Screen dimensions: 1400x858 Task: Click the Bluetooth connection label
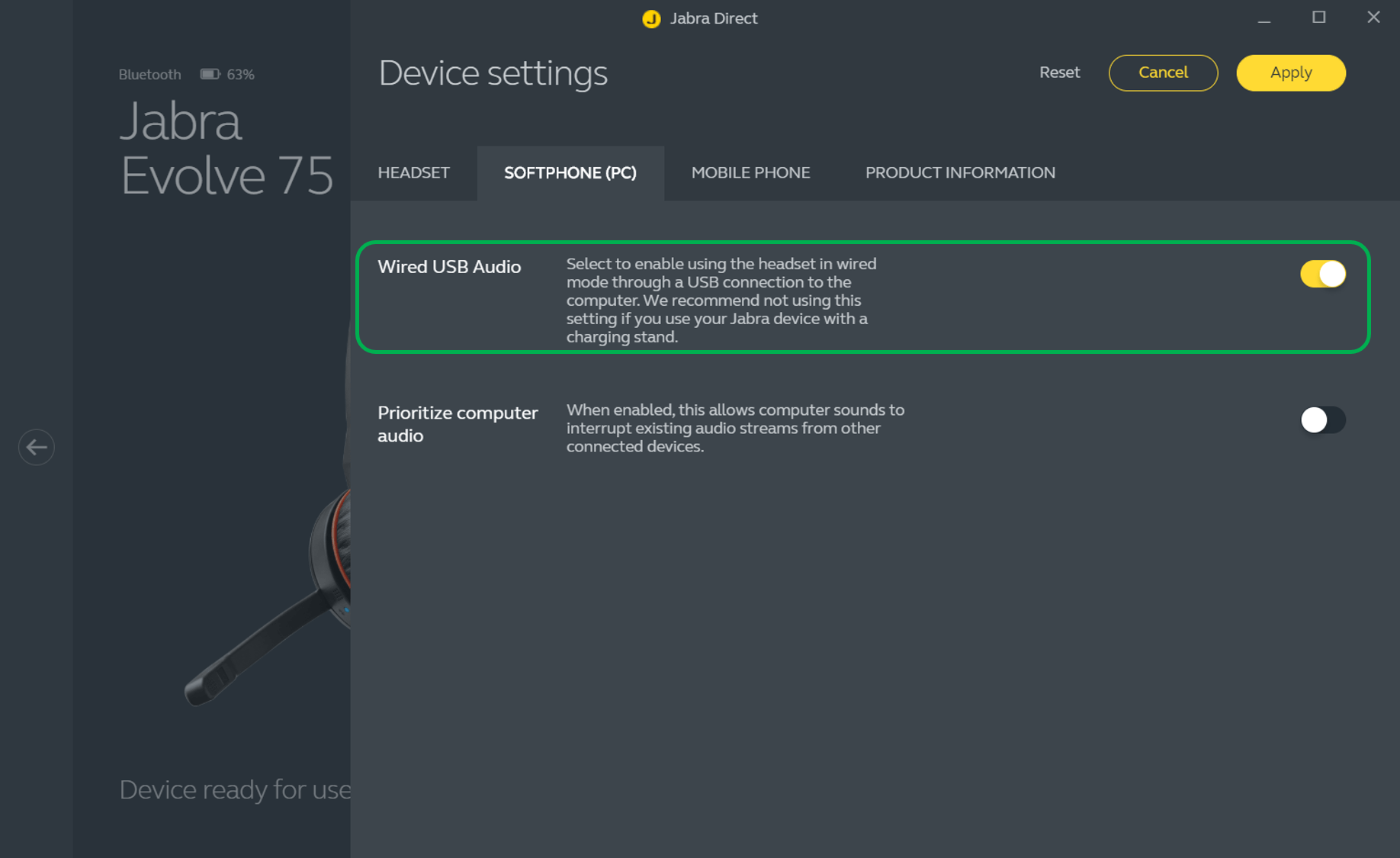tap(149, 75)
